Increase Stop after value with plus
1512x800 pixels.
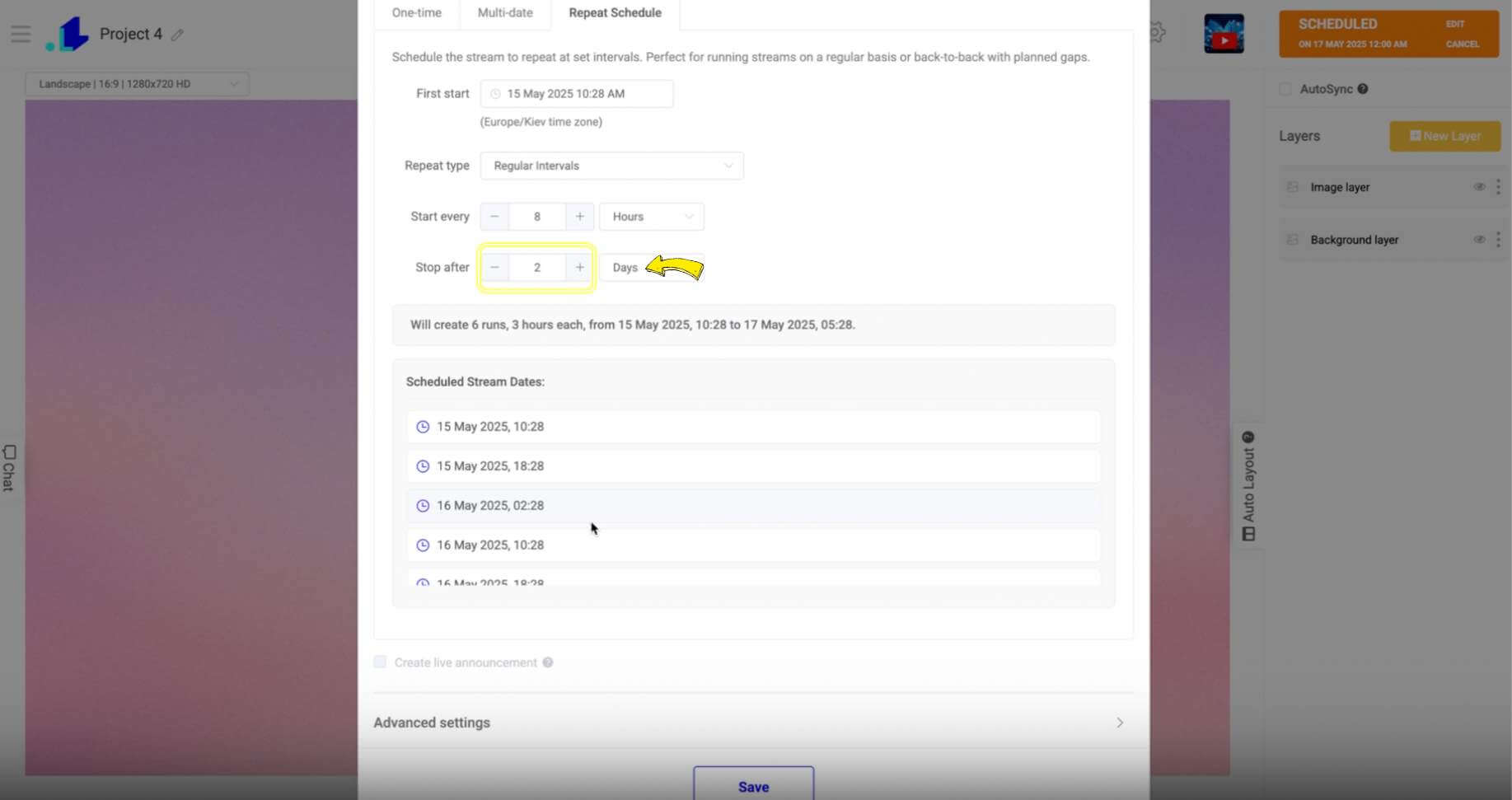point(579,268)
